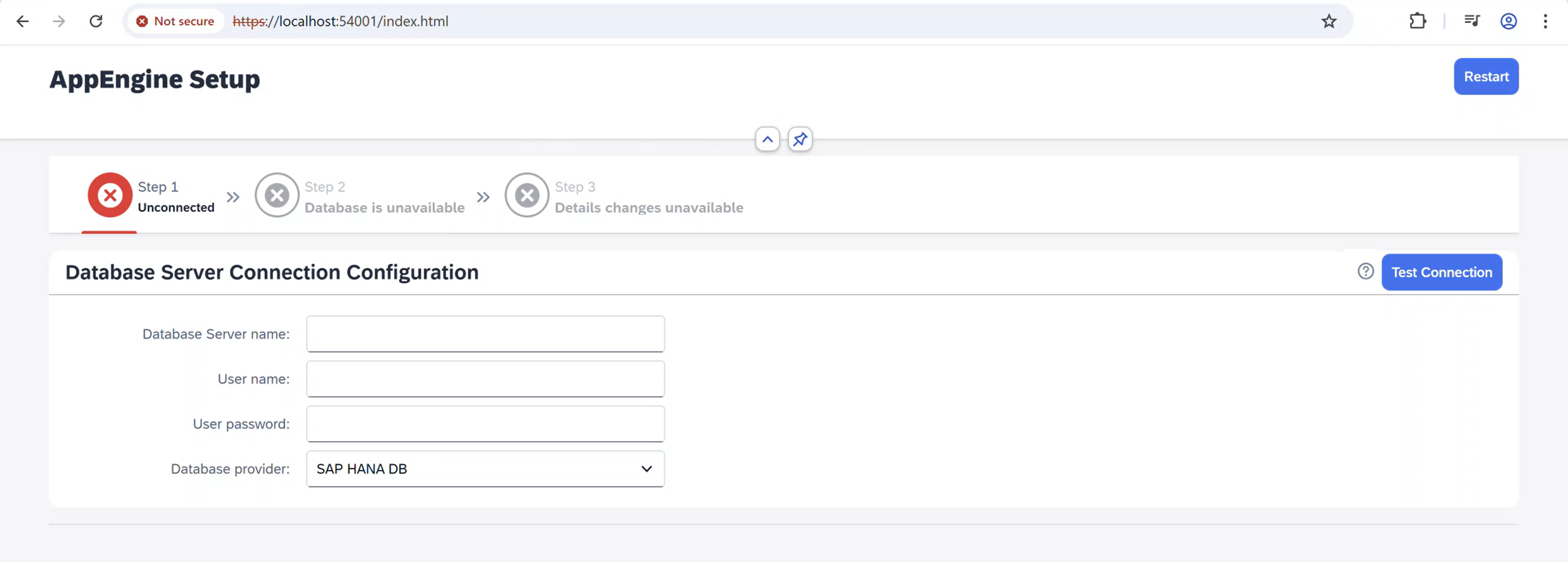This screenshot has width=1568, height=562.
Task: Open the Chrome three-dot menu
Action: (1546, 21)
